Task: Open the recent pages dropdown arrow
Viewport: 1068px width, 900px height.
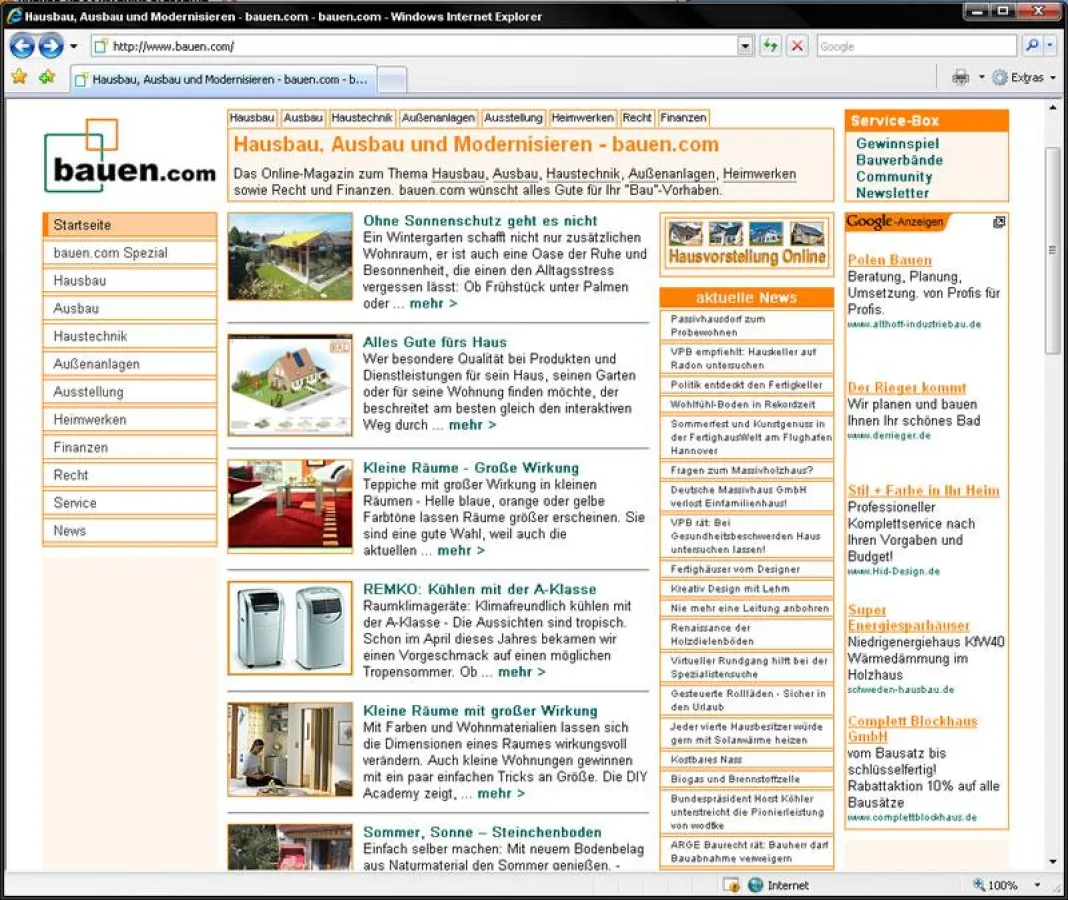Action: (x=73, y=46)
